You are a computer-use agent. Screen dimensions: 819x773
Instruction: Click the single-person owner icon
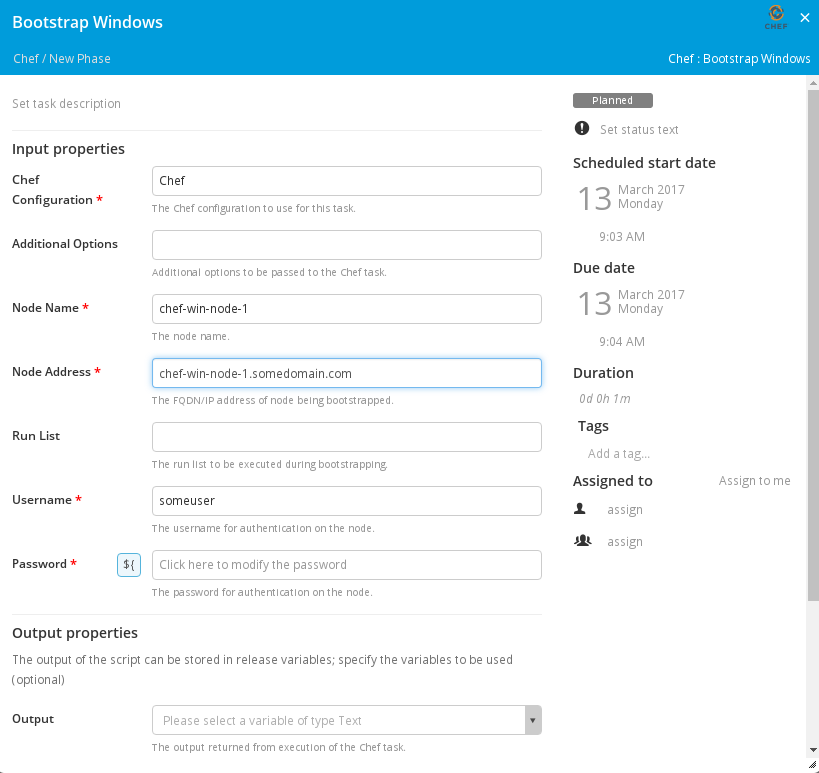point(580,509)
